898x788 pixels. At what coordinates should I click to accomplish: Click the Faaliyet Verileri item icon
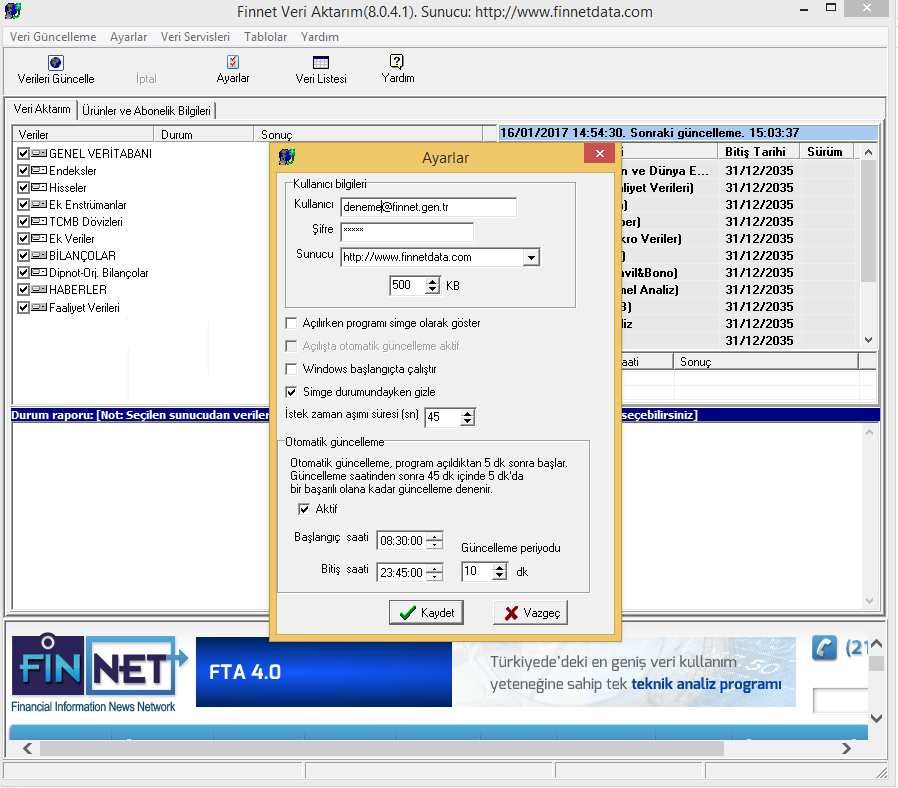click(x=39, y=308)
